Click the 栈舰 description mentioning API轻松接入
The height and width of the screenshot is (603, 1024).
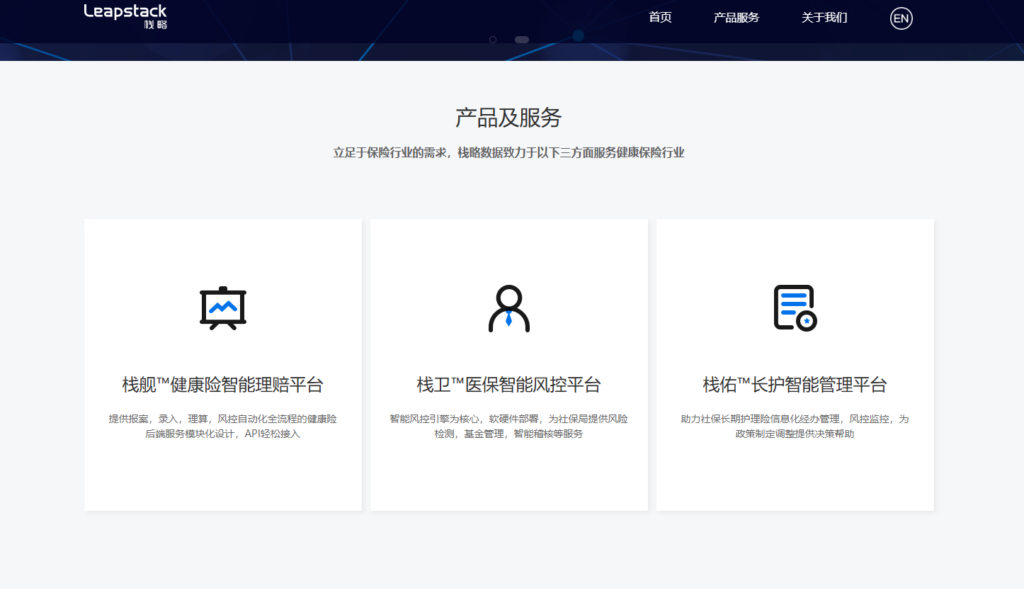223,426
